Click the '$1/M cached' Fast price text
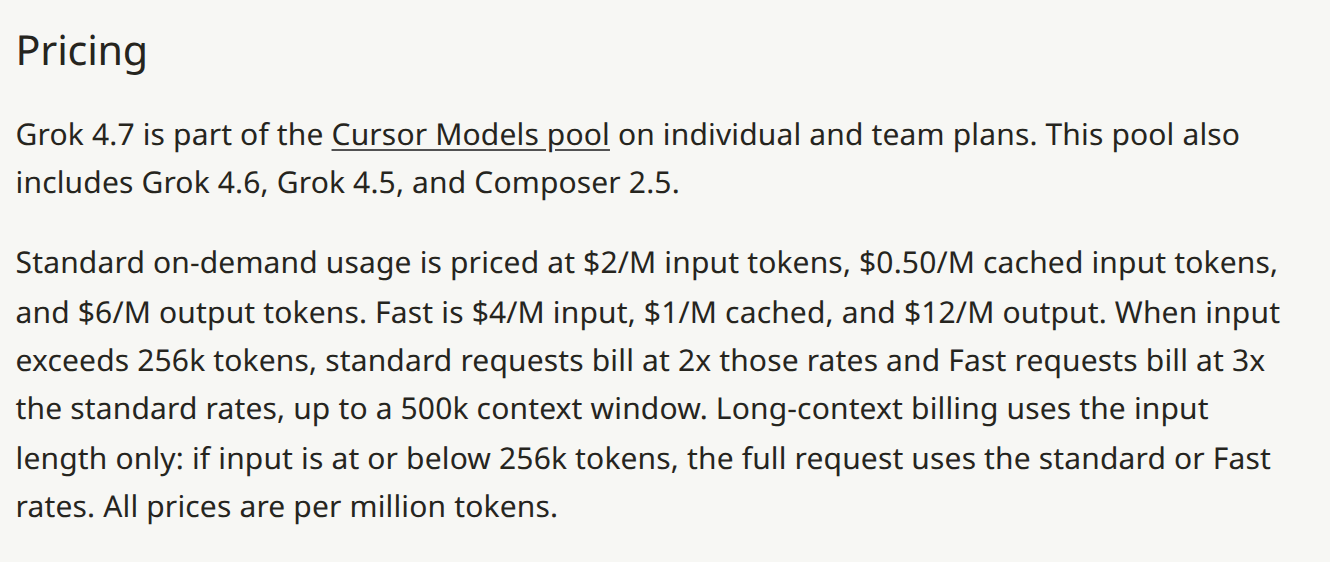Screen dimensions: 1330x562 pos(736,313)
